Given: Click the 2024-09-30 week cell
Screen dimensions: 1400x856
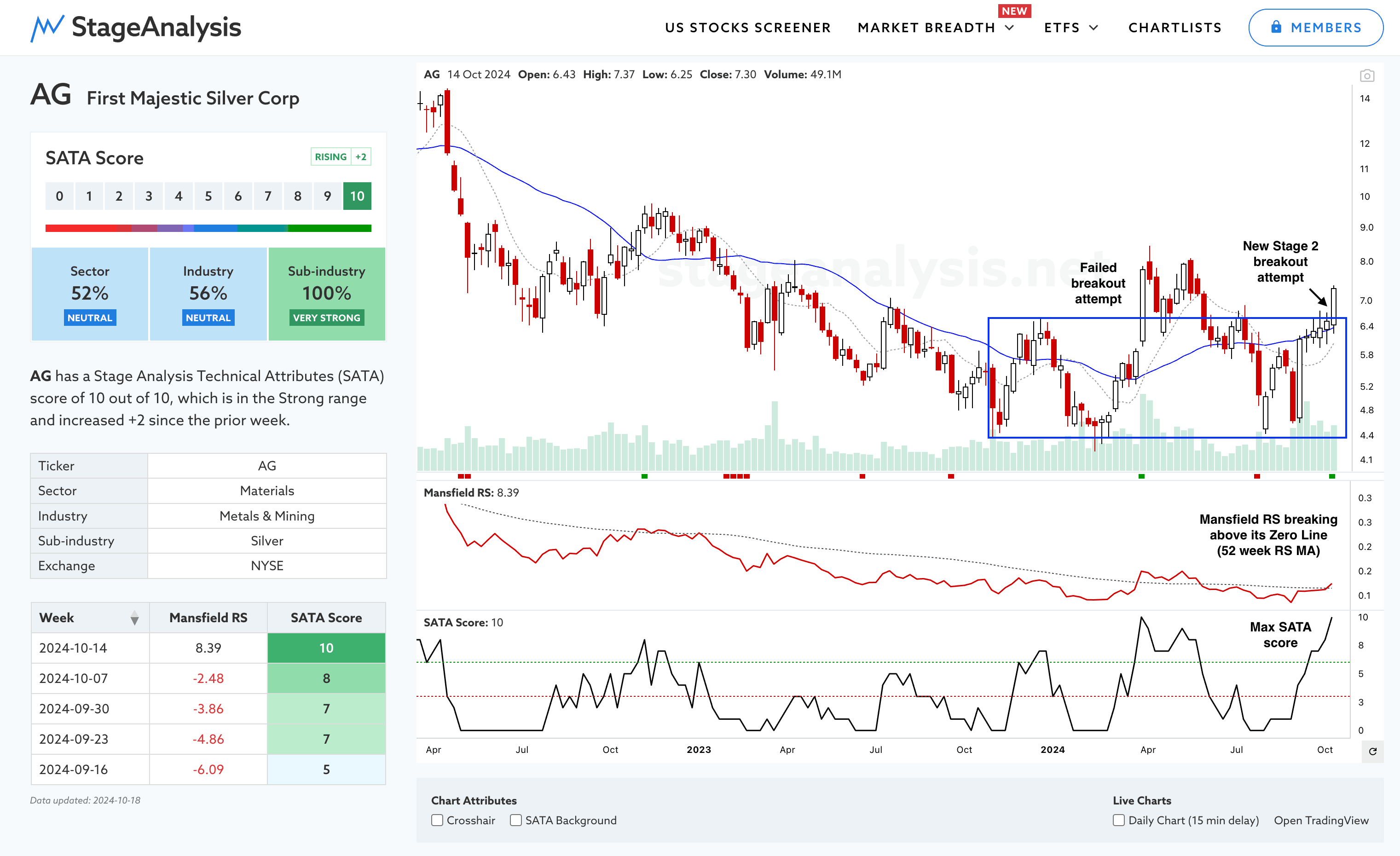Looking at the screenshot, I should [x=90, y=709].
